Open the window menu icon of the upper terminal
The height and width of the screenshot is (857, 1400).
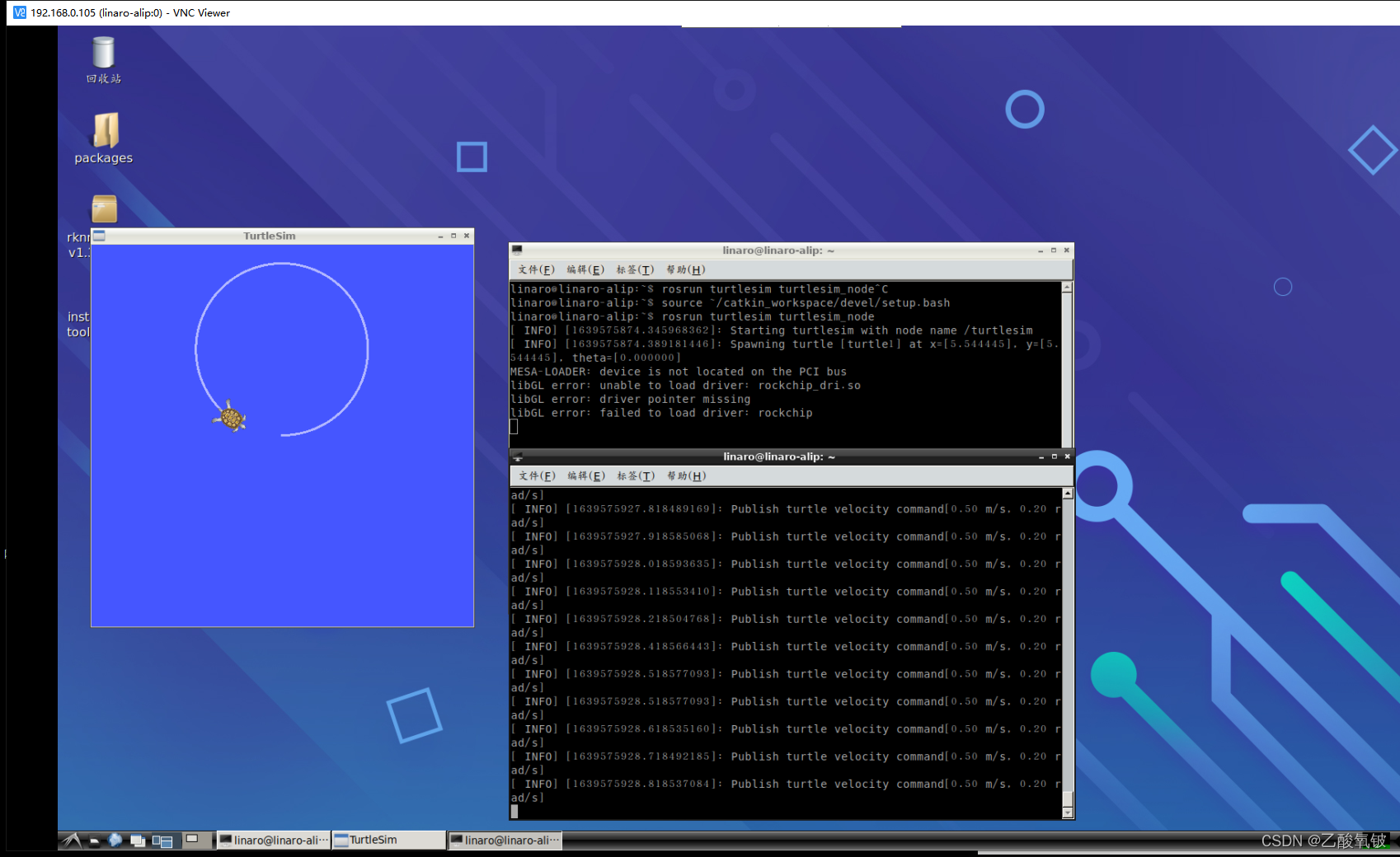coord(517,250)
